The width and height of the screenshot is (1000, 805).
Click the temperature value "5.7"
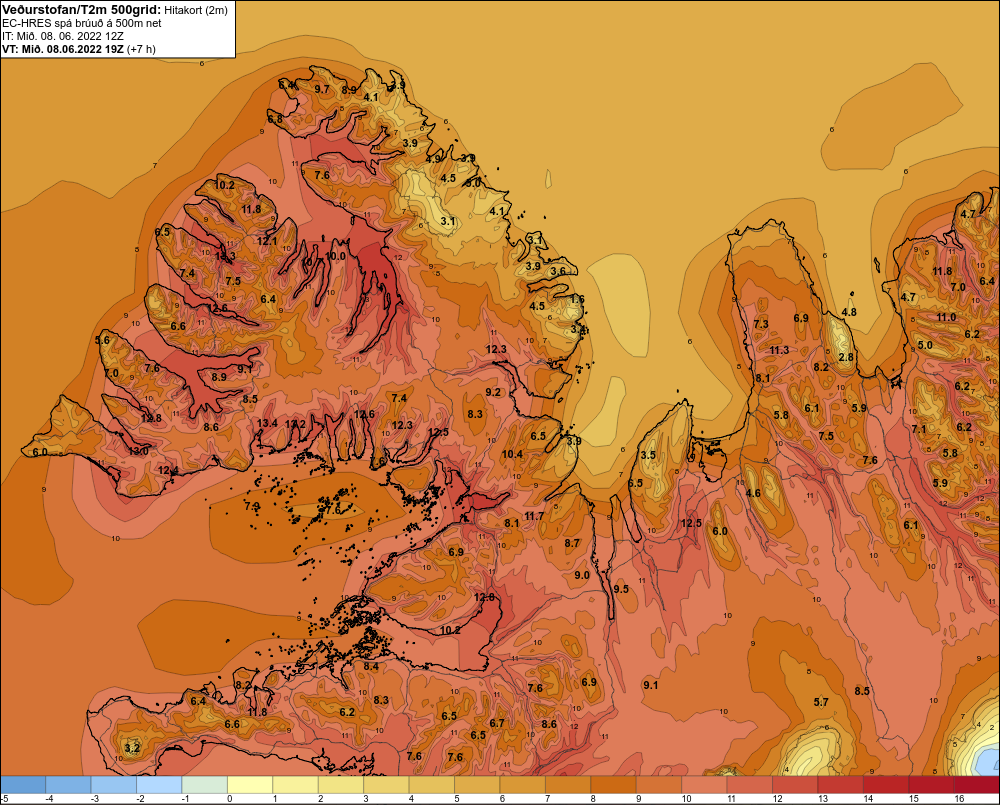tap(821, 702)
